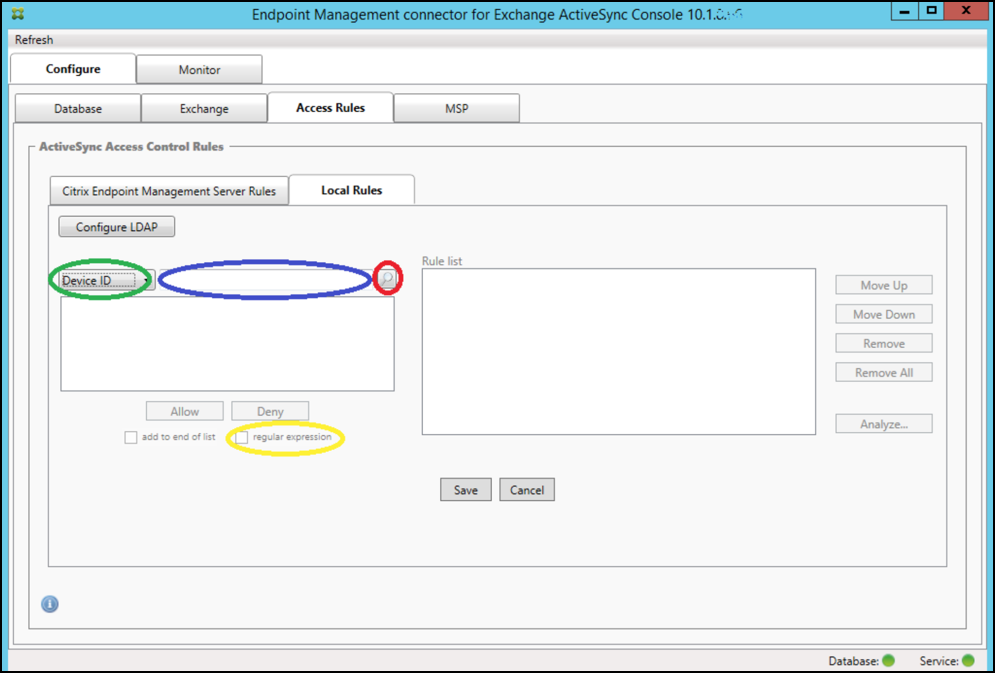Maximize the console window

(932, 11)
